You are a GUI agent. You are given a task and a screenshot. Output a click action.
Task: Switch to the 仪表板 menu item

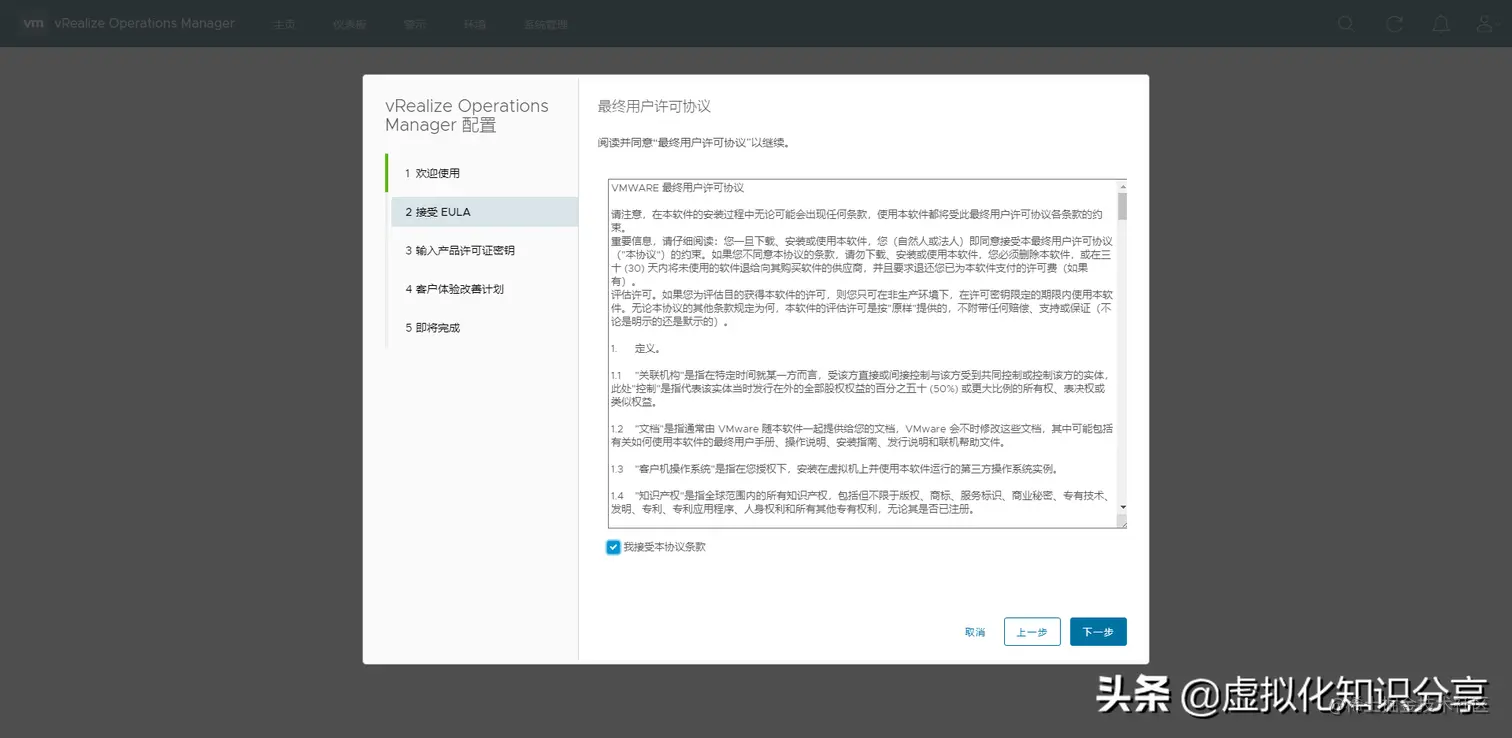tap(349, 23)
